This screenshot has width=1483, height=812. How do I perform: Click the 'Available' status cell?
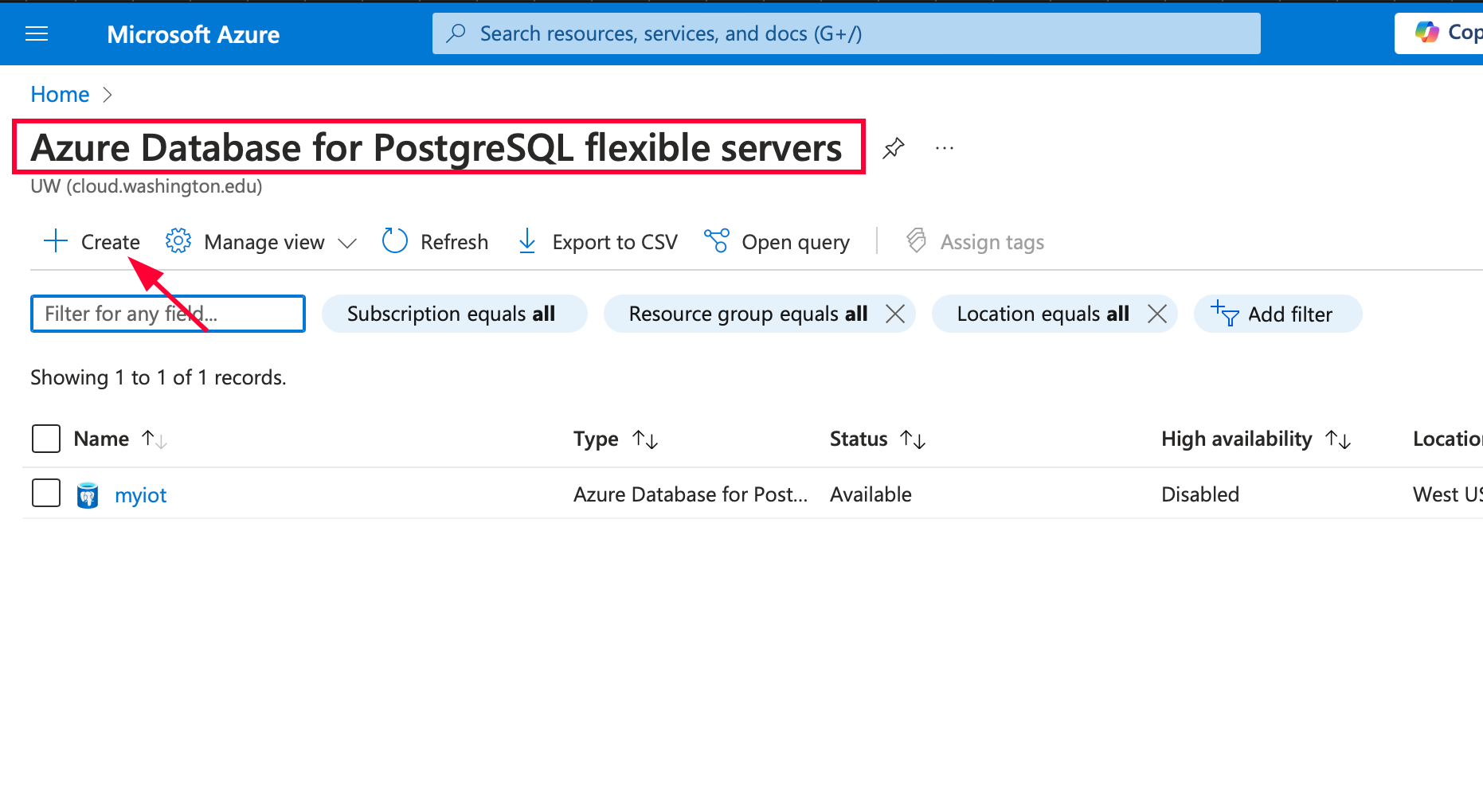pyautogui.click(x=871, y=494)
